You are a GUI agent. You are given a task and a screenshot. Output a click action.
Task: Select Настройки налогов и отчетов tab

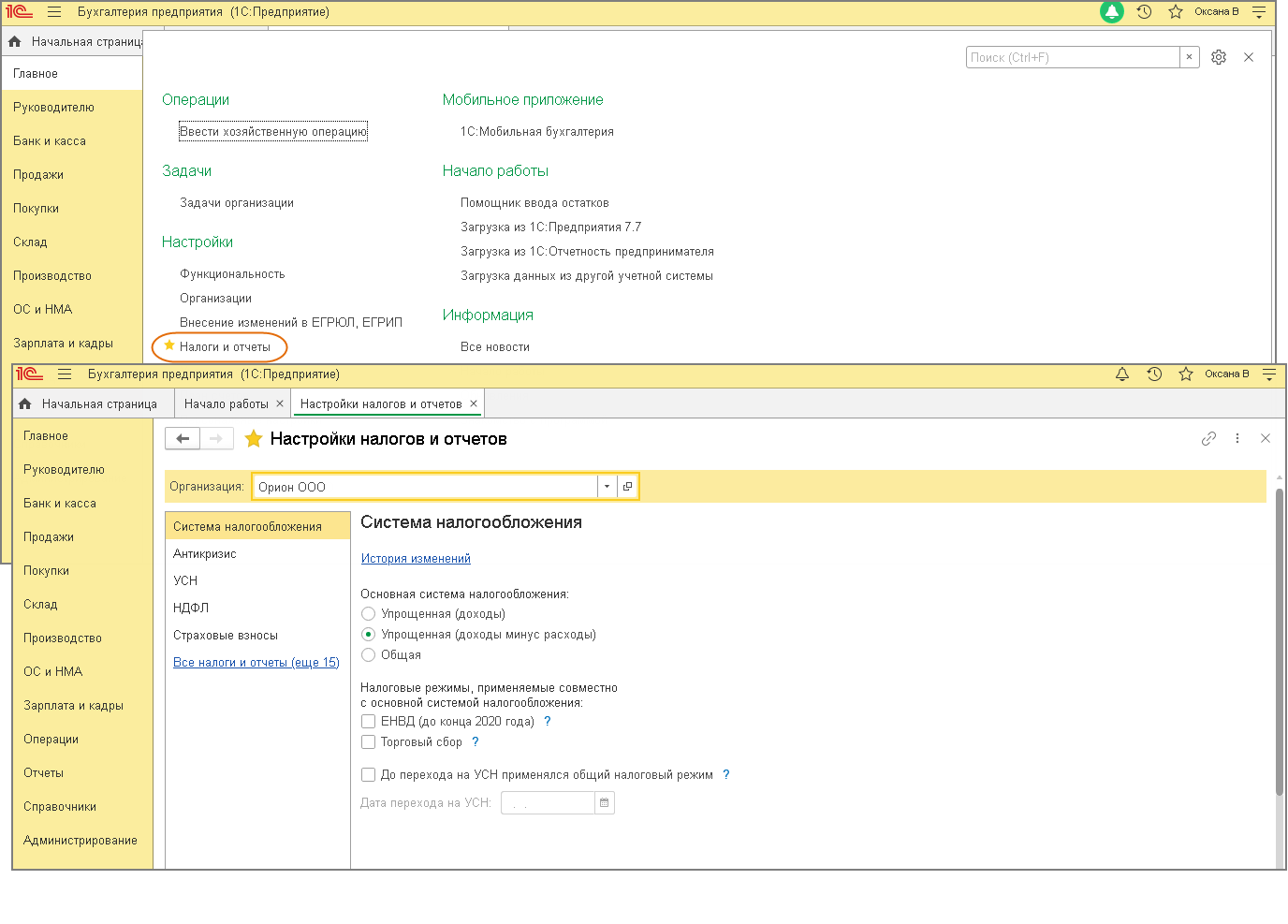[x=381, y=403]
